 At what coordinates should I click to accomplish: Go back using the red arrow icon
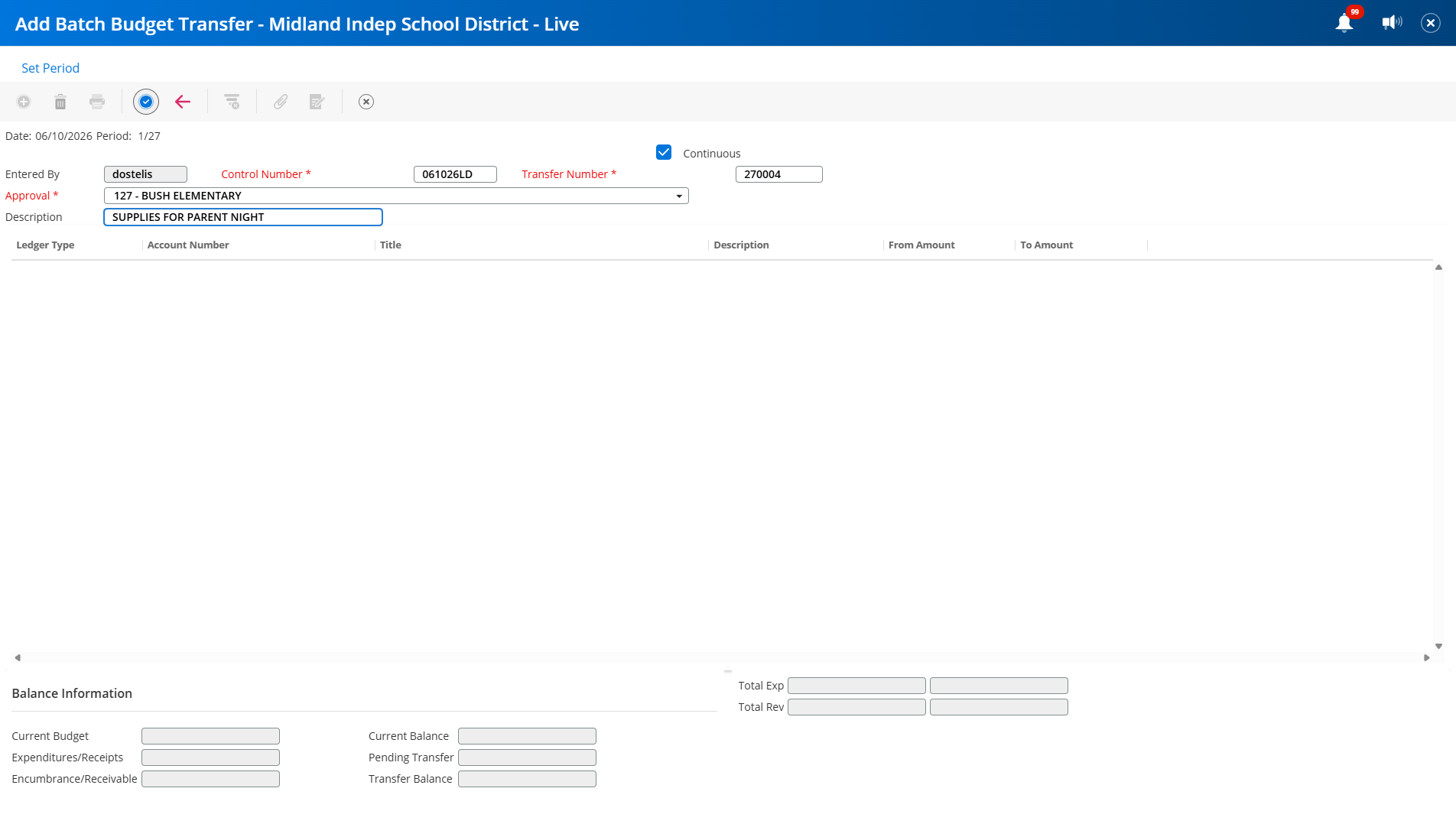(x=183, y=102)
